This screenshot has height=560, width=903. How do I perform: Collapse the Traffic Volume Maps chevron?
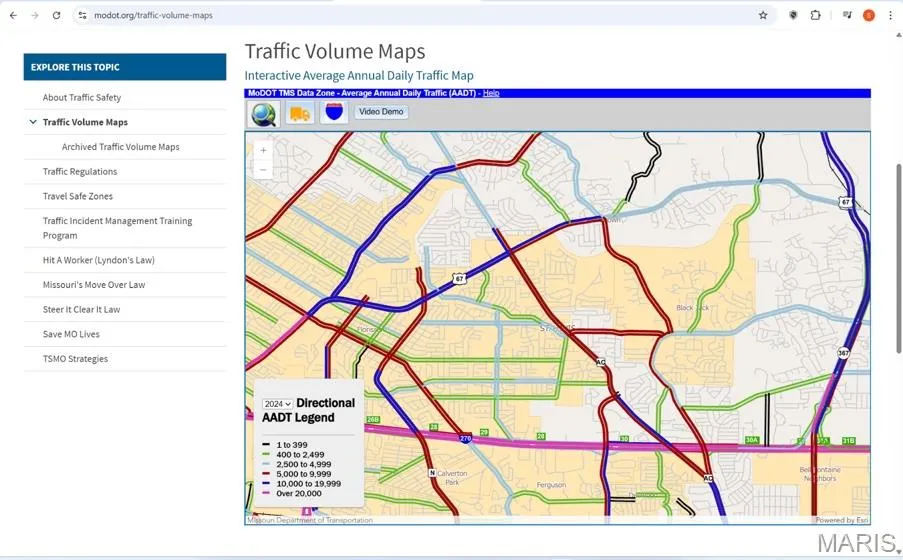pyautogui.click(x=33, y=122)
